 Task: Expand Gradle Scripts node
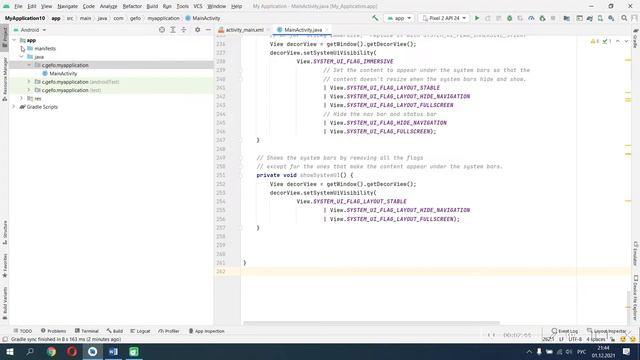click(x=14, y=107)
